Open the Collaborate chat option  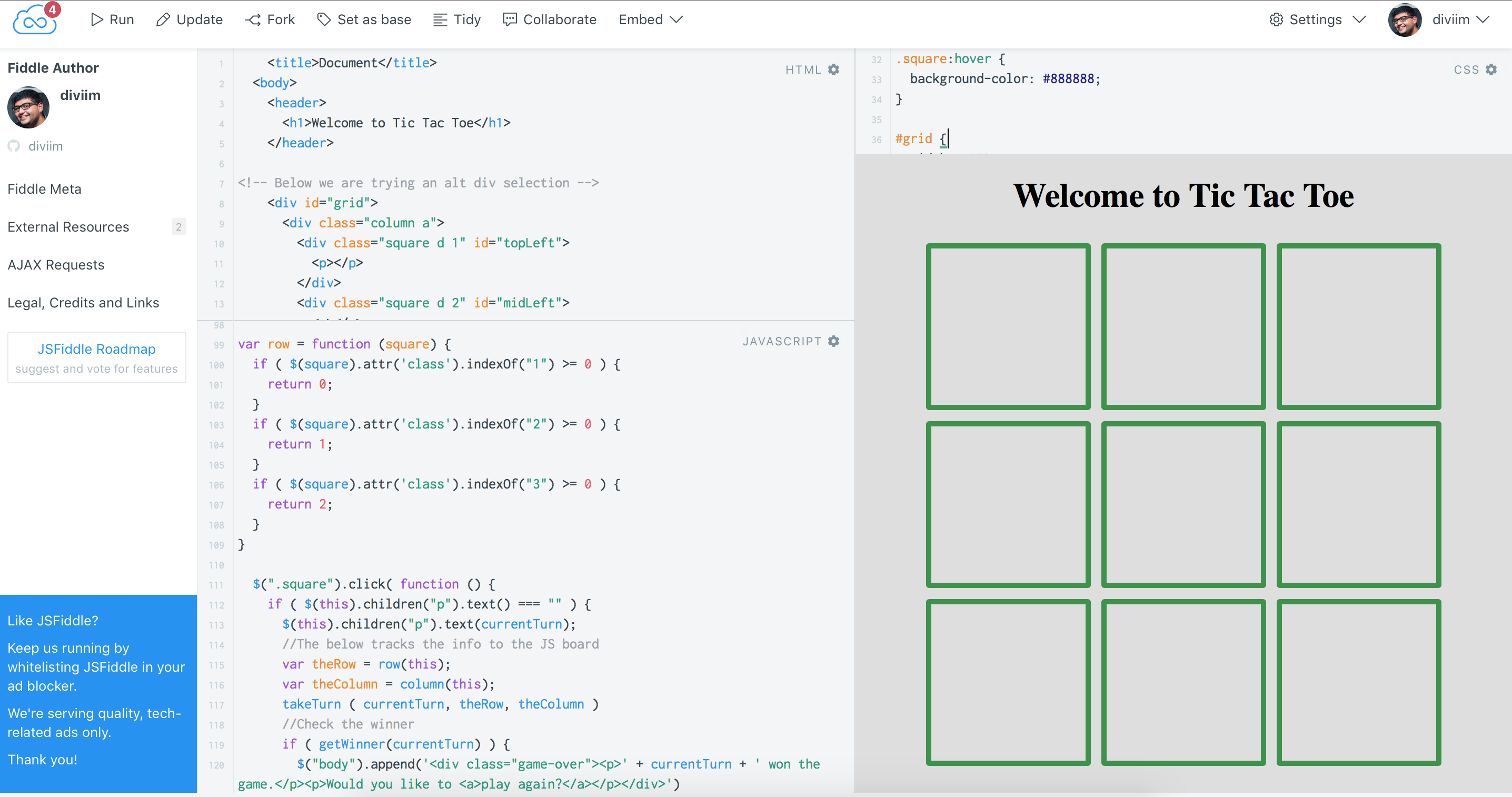[550, 19]
